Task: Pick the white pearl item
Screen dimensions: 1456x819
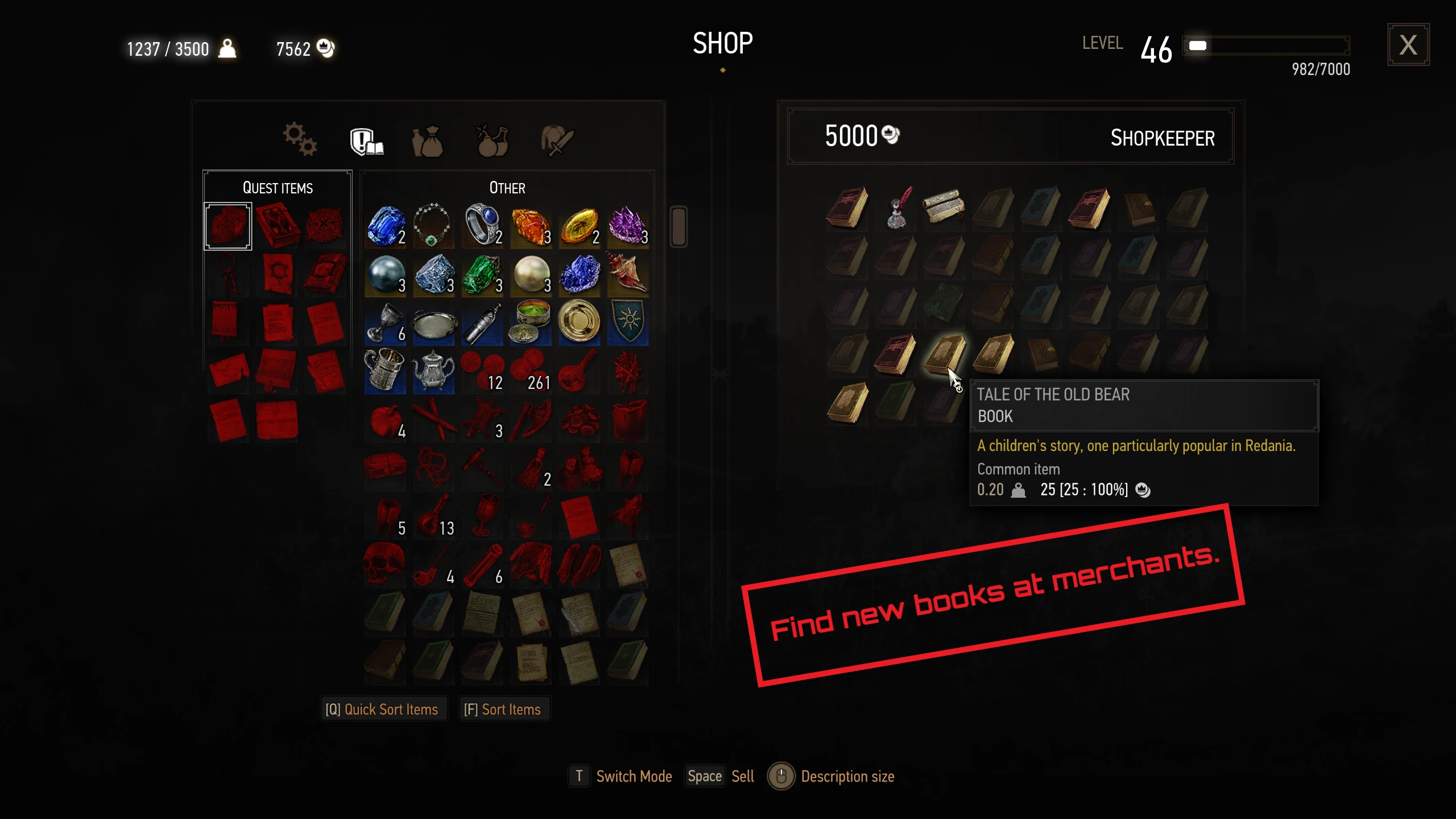Action: [531, 275]
